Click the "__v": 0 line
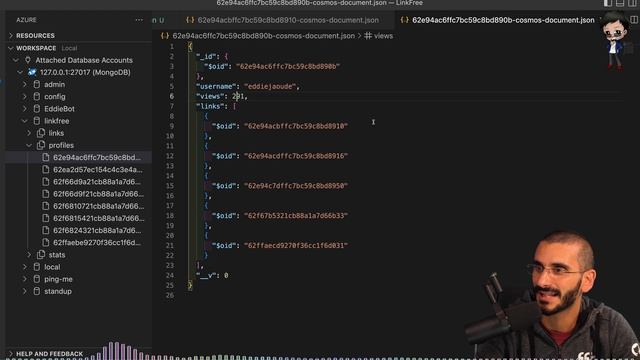640x360 pixels. [x=212, y=276]
